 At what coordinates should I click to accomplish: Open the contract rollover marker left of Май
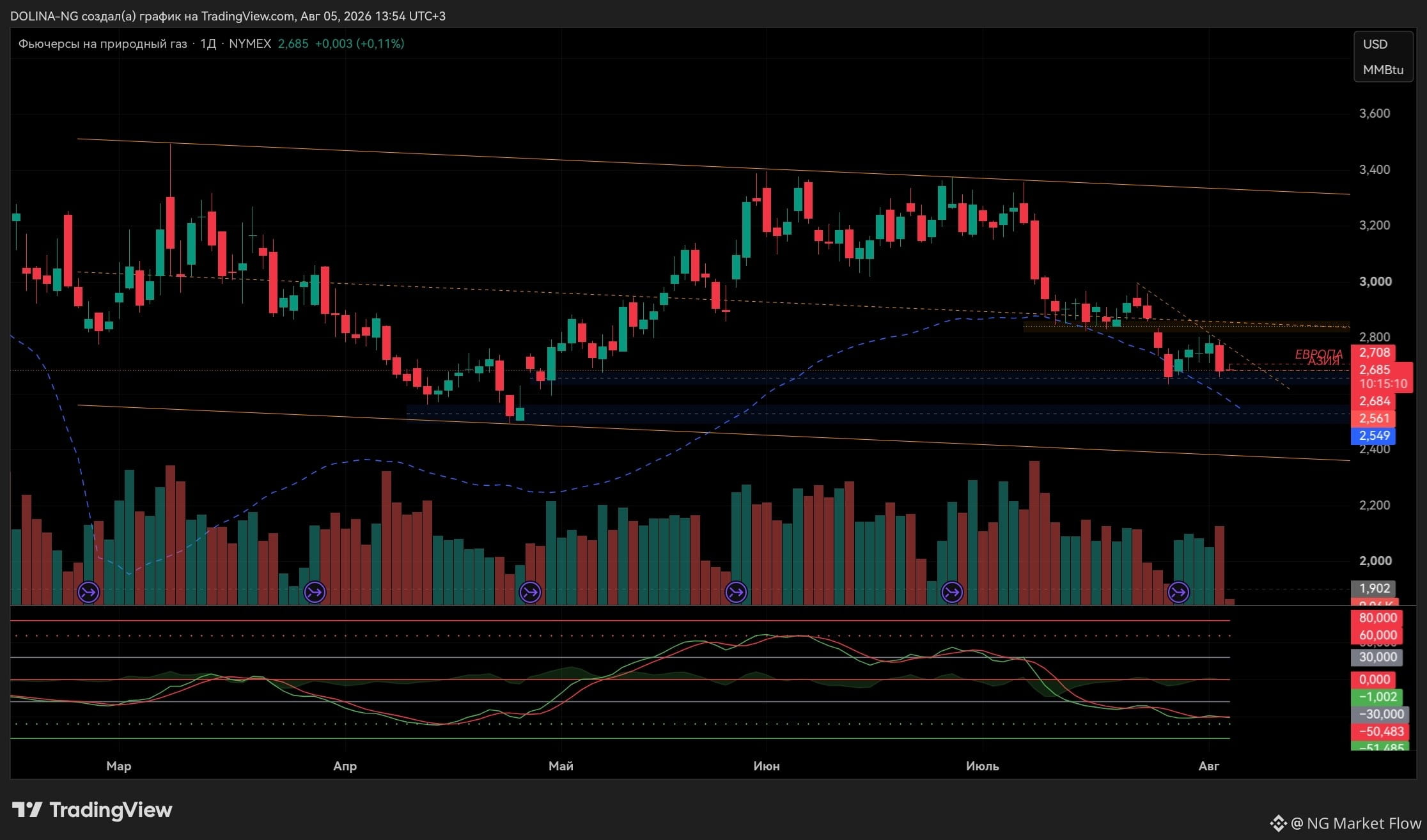coord(530,593)
